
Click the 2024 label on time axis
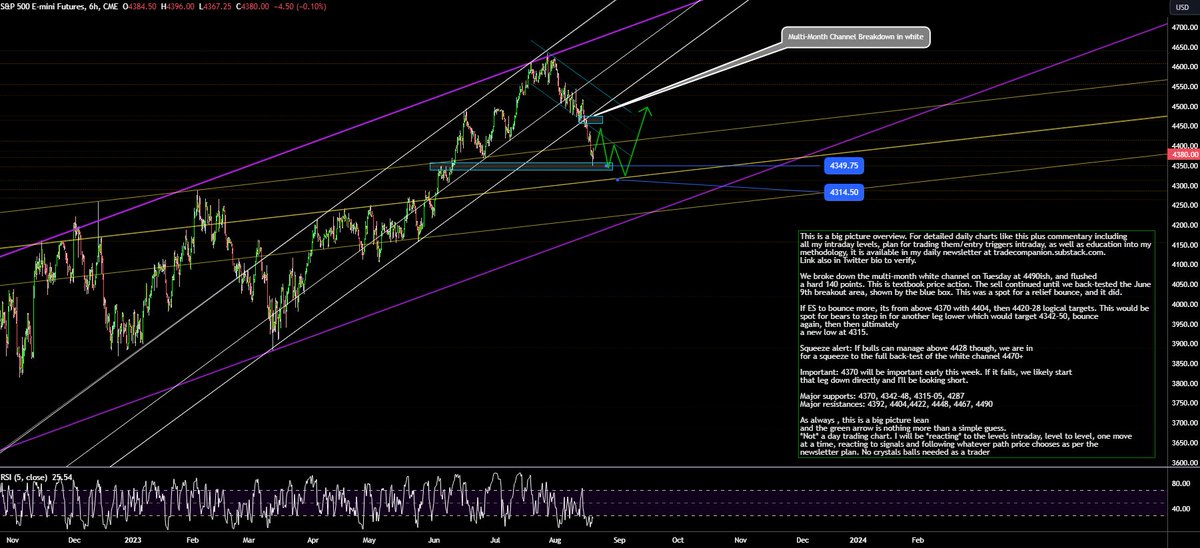coord(856,538)
